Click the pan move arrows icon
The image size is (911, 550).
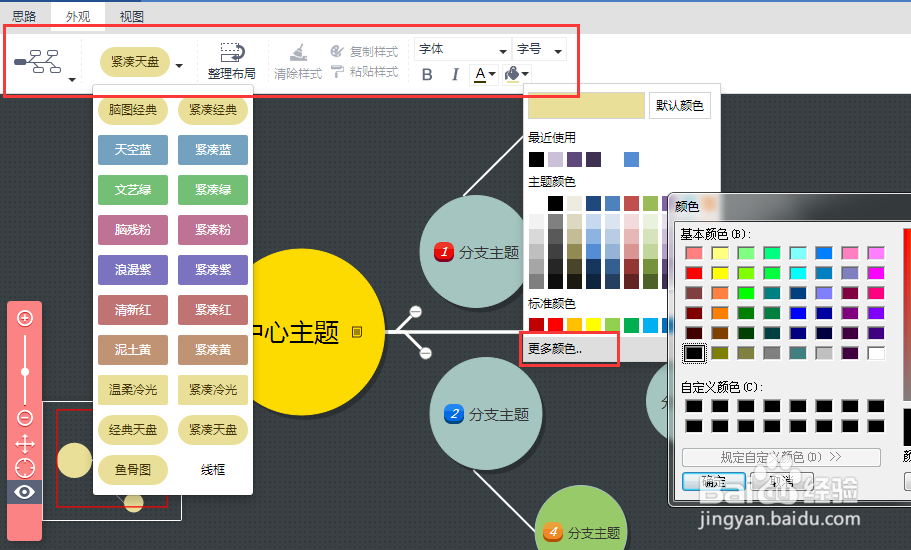24,444
